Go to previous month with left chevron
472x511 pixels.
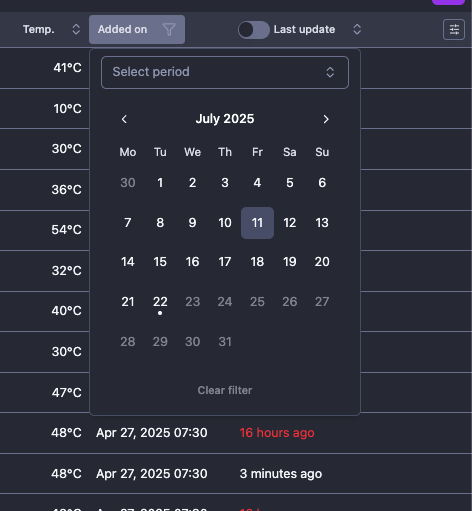[124, 119]
